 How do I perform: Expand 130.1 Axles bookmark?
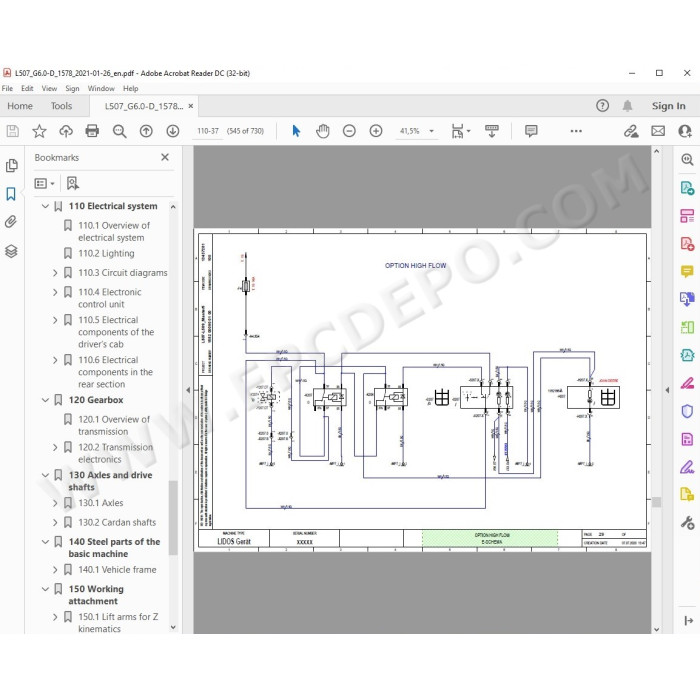point(55,503)
